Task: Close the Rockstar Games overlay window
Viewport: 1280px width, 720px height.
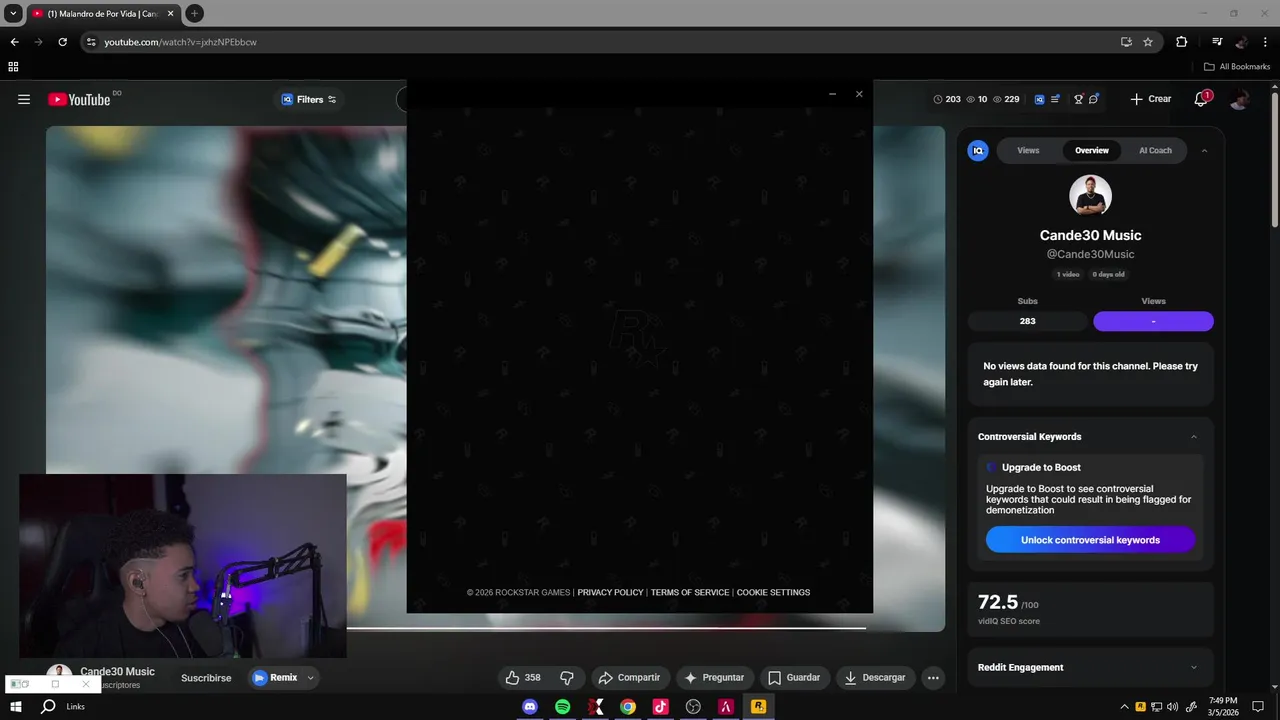Action: click(859, 94)
